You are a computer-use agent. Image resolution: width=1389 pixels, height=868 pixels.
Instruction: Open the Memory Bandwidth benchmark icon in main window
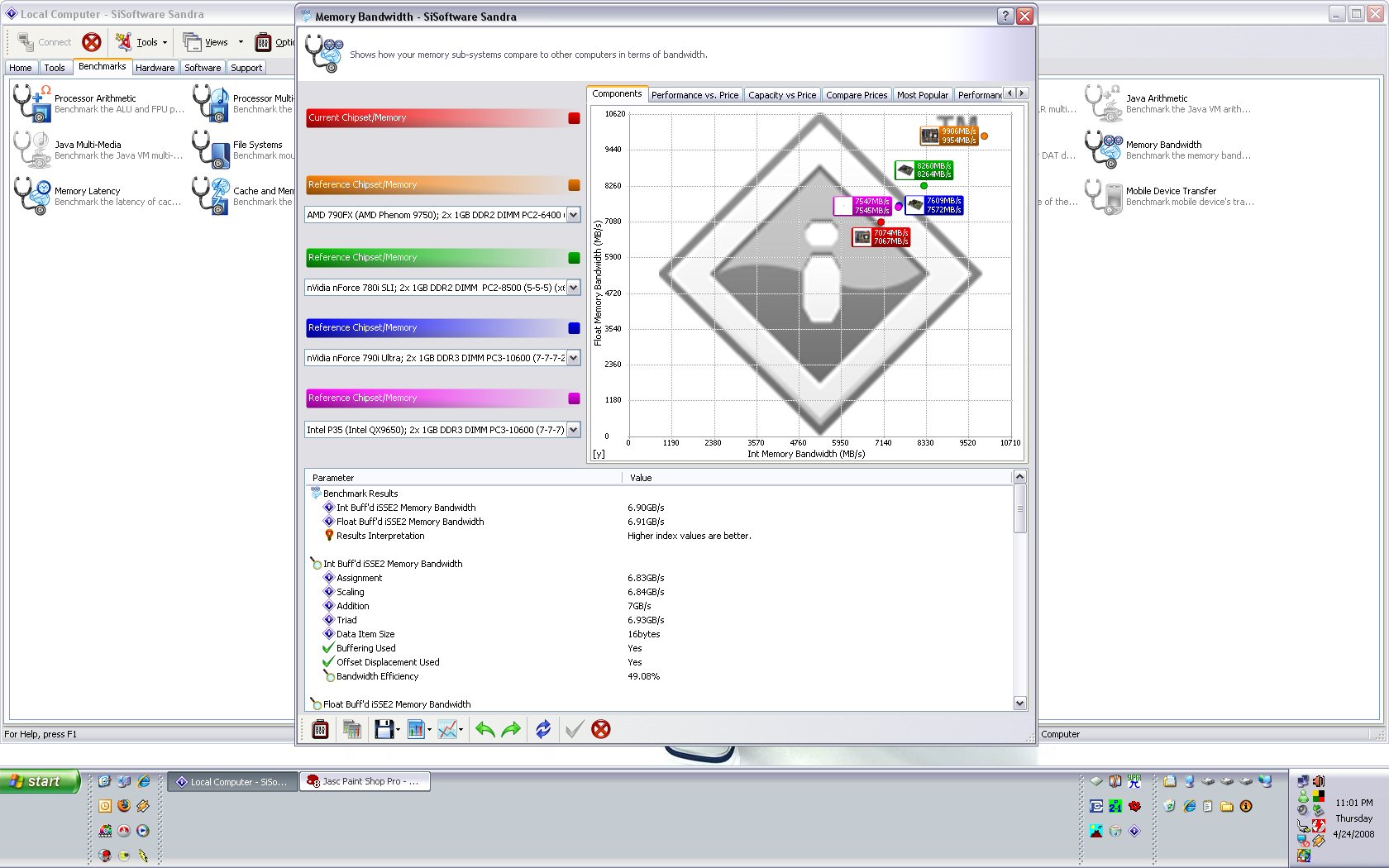point(1103,150)
